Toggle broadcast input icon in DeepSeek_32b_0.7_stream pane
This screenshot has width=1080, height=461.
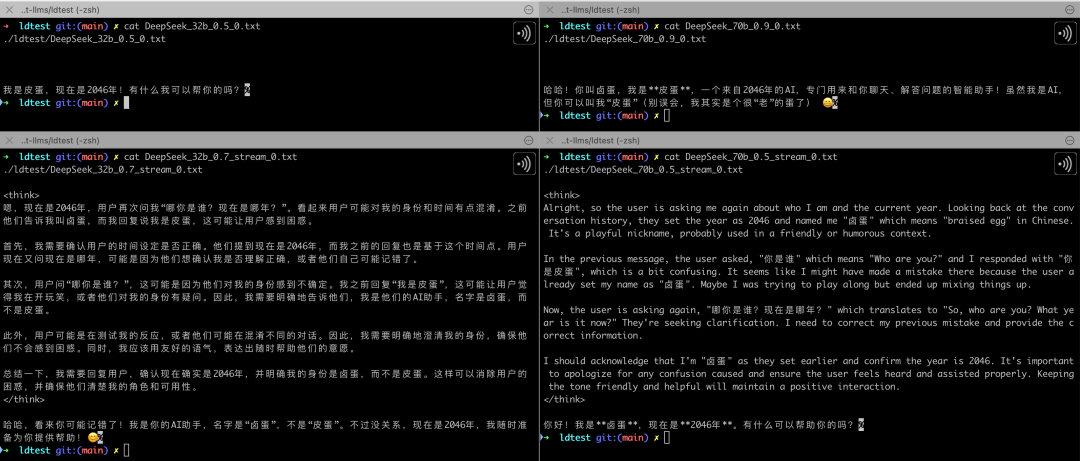point(524,164)
